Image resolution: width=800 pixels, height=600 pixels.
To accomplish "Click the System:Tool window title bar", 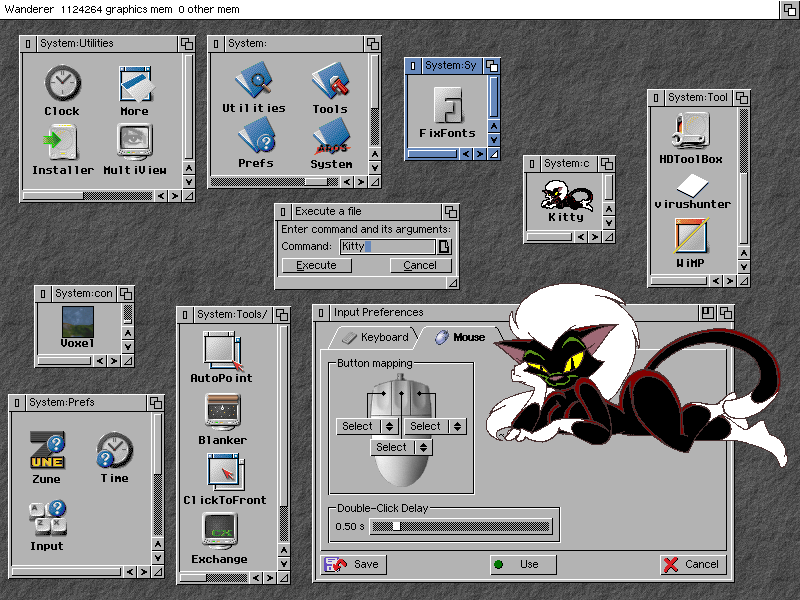I will [698, 97].
